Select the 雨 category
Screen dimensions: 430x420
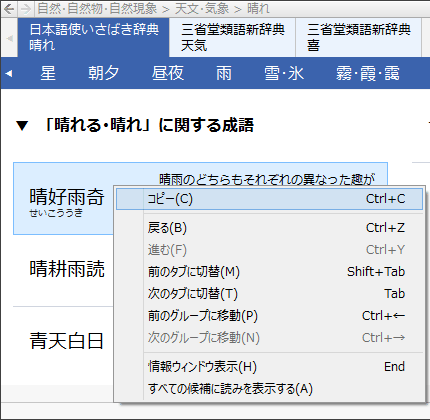pos(224,73)
